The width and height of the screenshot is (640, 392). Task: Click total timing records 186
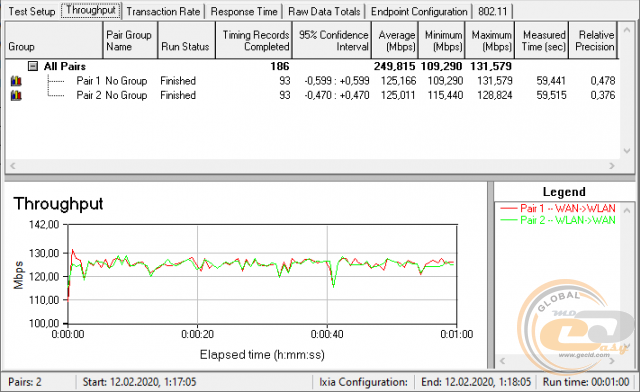[x=280, y=66]
